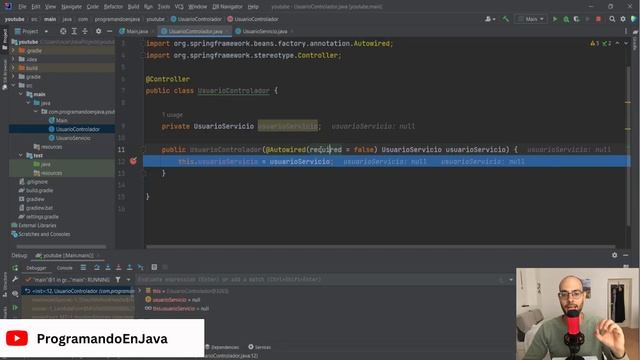The height and width of the screenshot is (360, 640).
Task: Open Project panel options gear
Action: 98,31
